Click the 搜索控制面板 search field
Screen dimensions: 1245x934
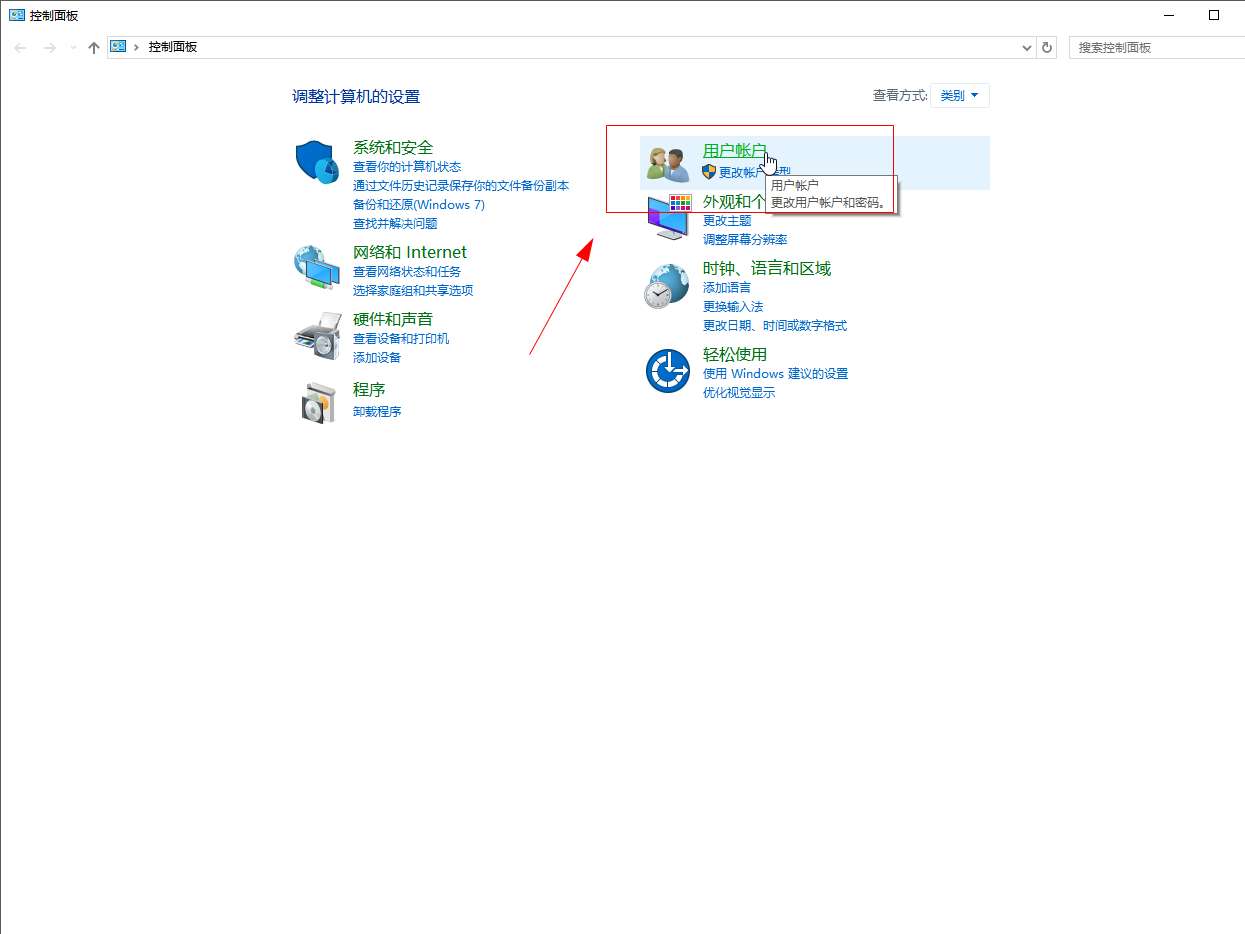coord(1156,47)
